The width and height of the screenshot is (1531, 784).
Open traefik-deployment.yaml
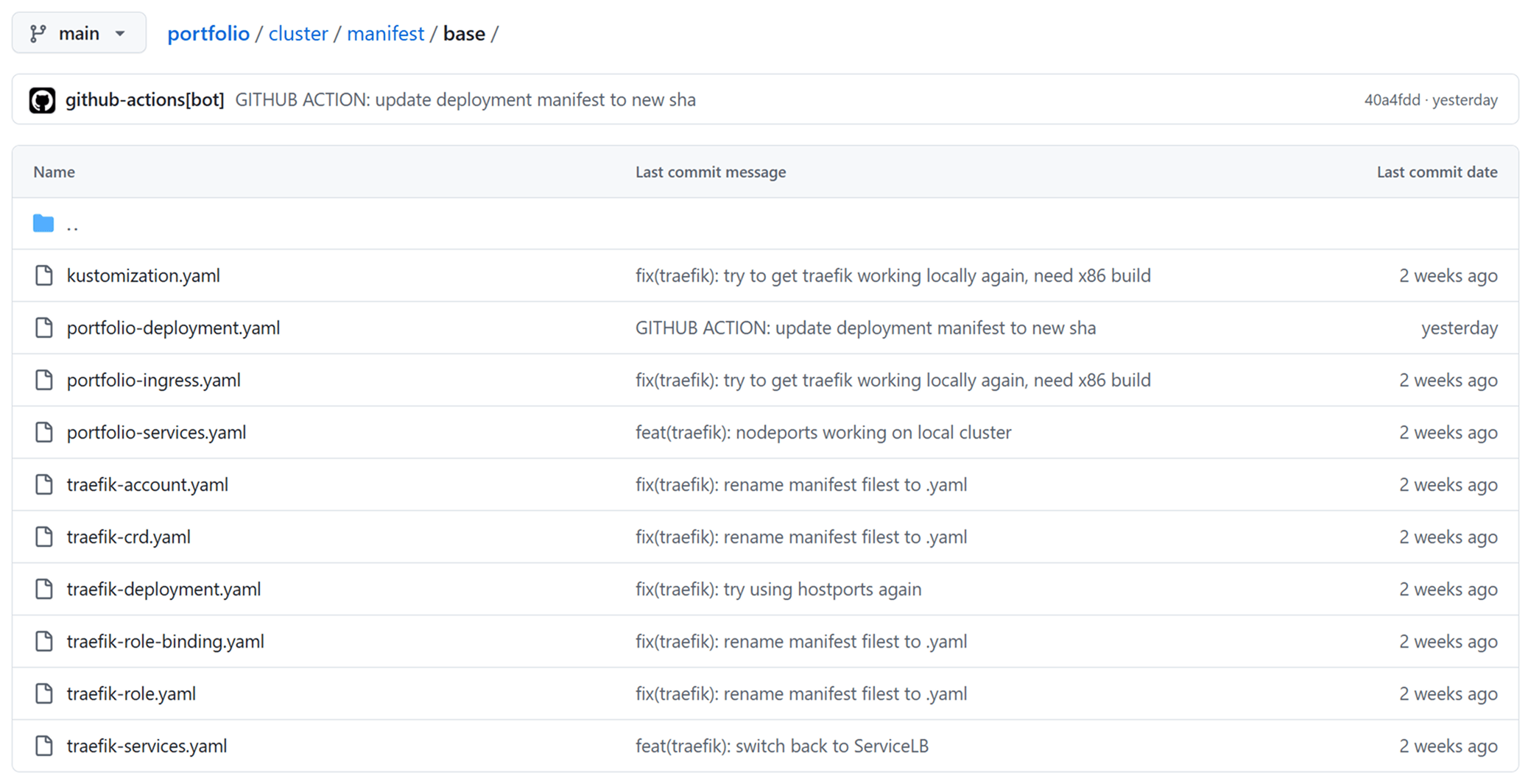163,589
